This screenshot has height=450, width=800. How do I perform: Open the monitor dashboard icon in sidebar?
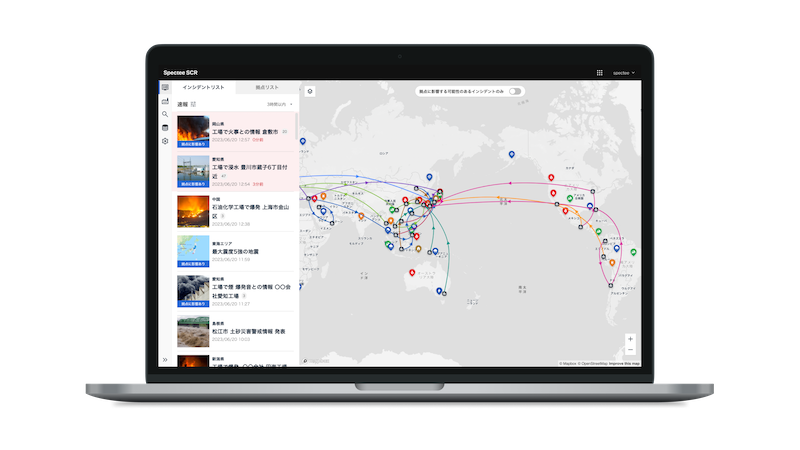point(165,88)
